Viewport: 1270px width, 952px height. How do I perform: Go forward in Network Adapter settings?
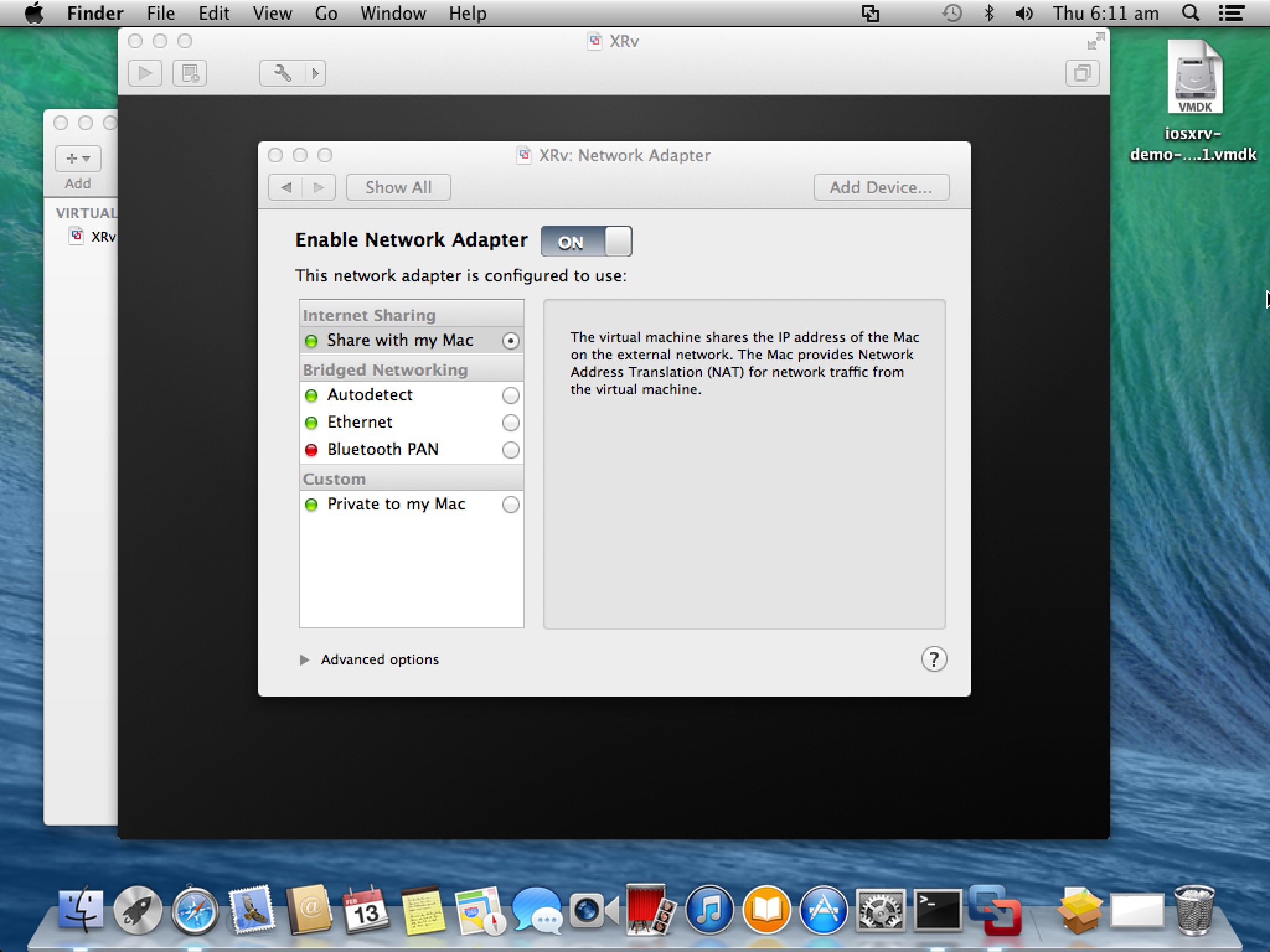(319, 187)
